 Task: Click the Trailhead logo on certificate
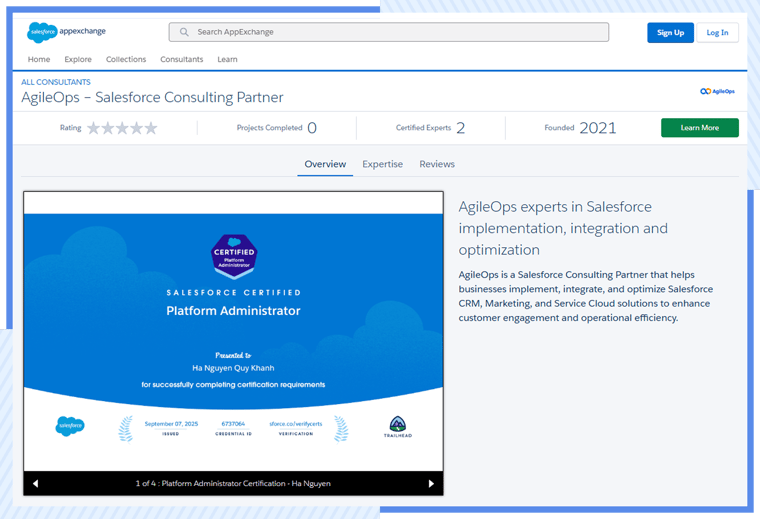click(397, 427)
